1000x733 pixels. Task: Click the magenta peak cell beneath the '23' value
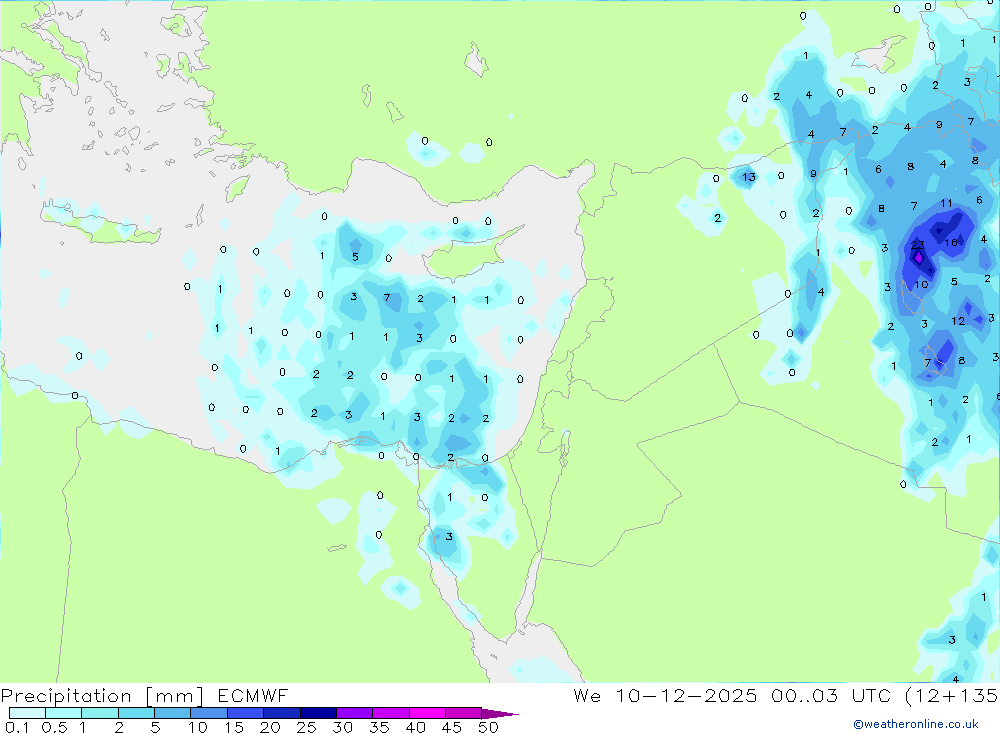click(x=918, y=258)
